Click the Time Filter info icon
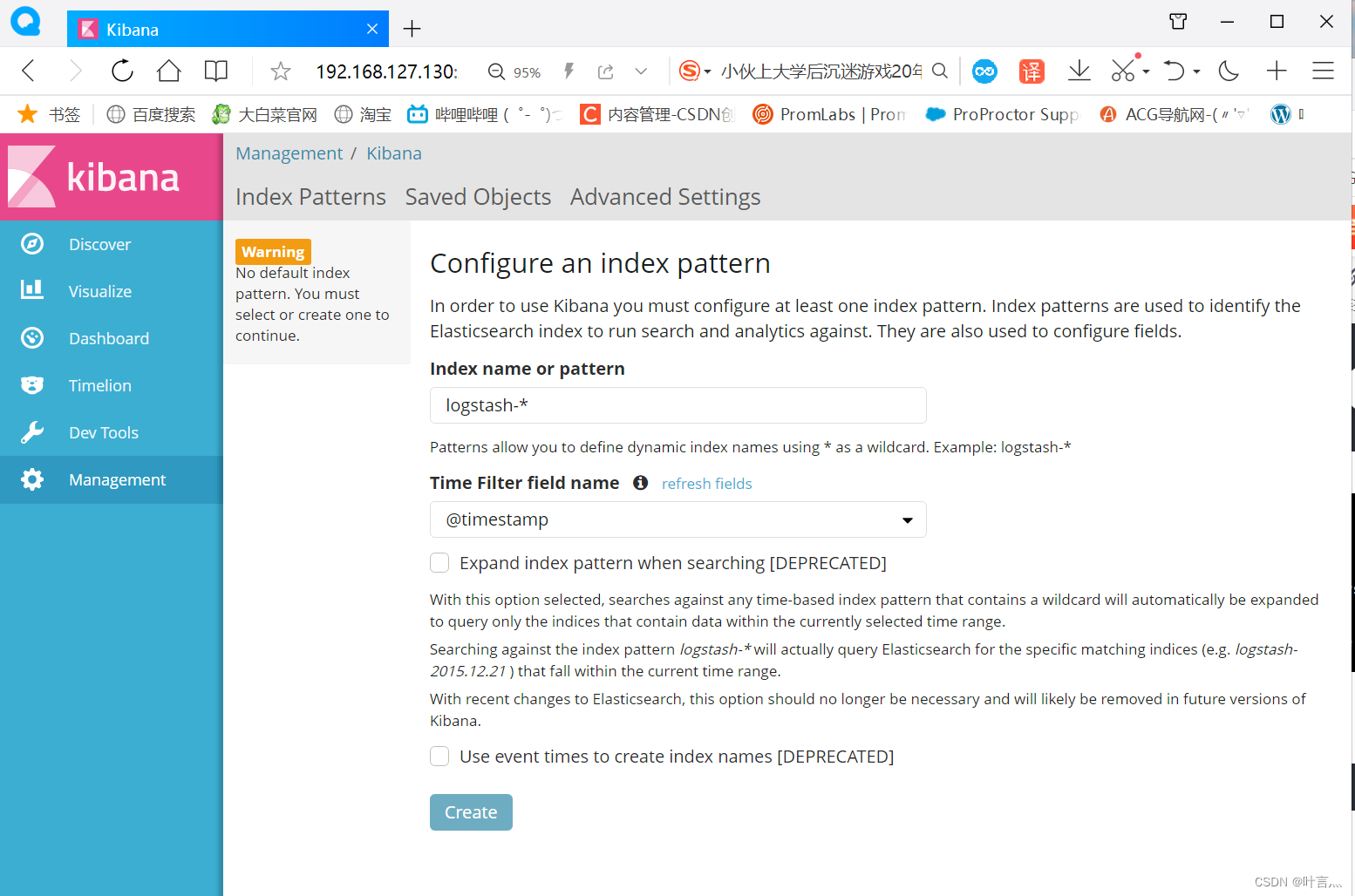The height and width of the screenshot is (896, 1355). coord(640,483)
